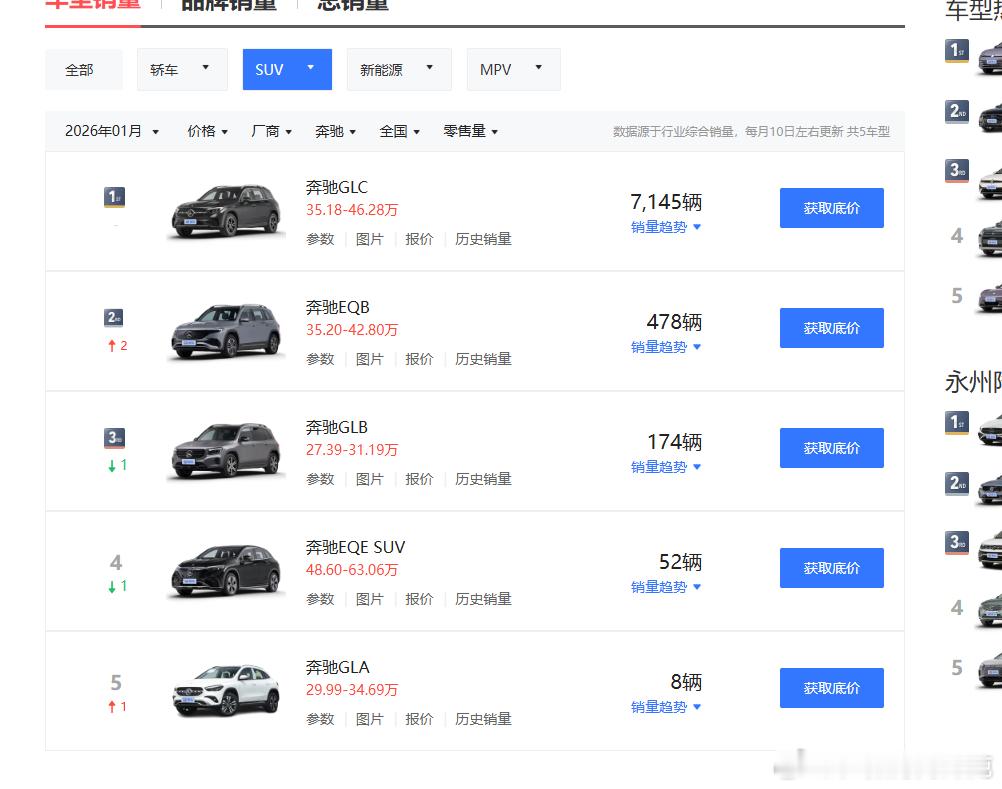This screenshot has height=789, width=1002.
Task: Click rank 1 badge for 奔驰GLC
Action: point(114,197)
